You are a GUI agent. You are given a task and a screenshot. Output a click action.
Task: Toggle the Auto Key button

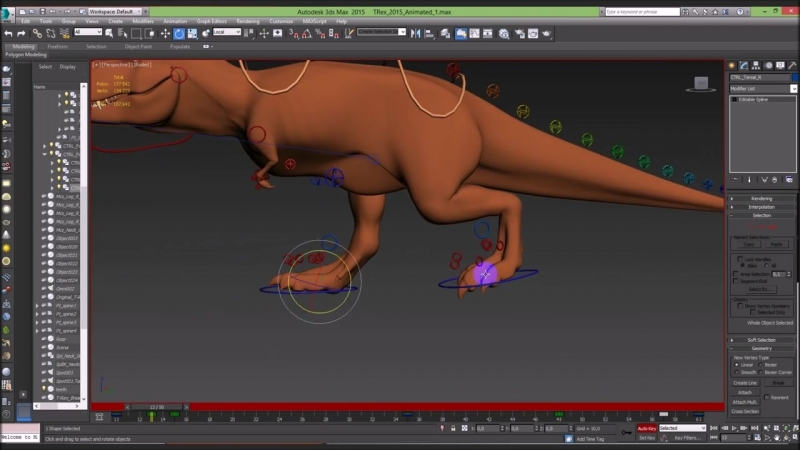pyautogui.click(x=646, y=429)
